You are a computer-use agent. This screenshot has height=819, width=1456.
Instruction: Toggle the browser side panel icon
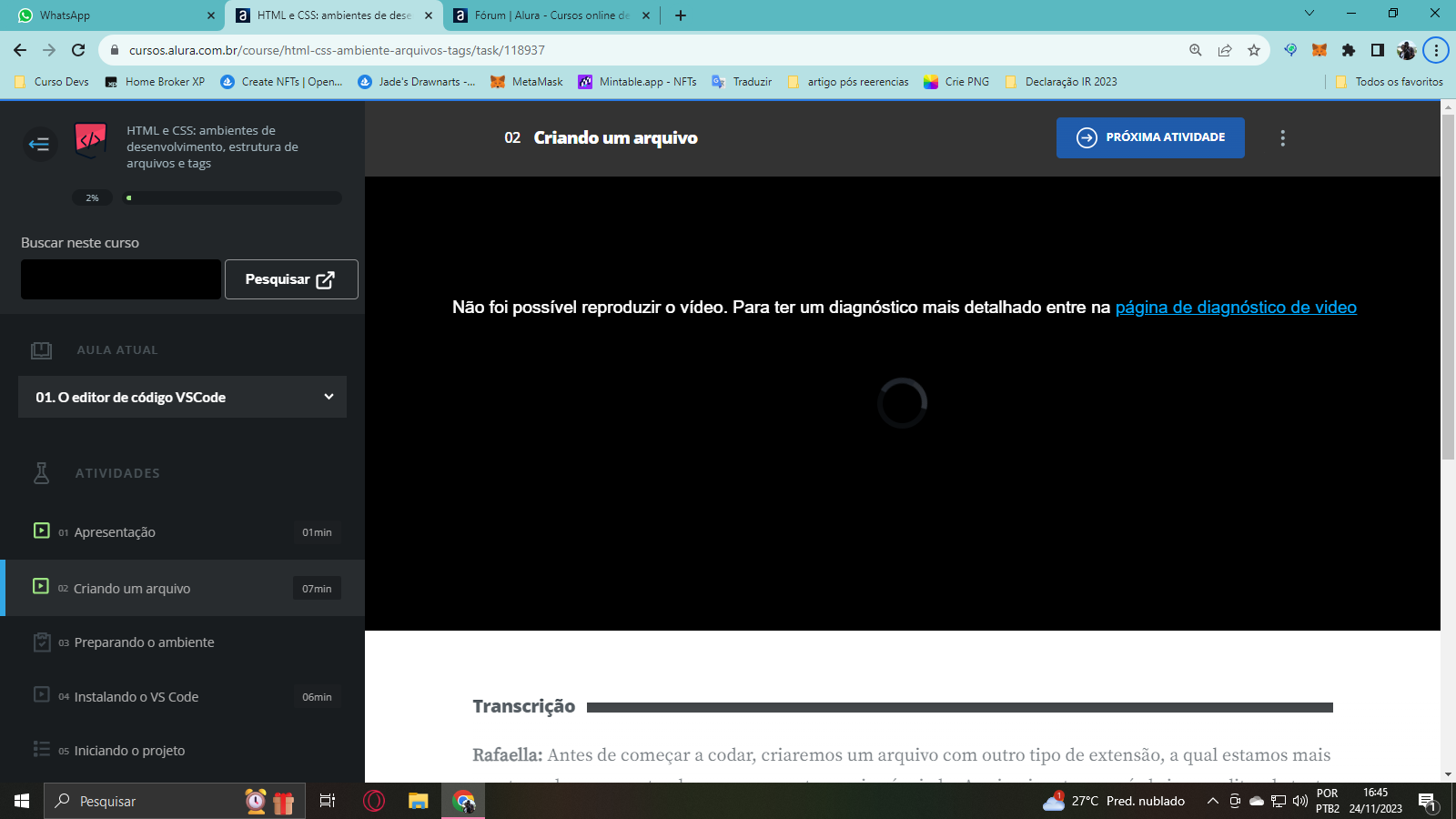point(1378,50)
